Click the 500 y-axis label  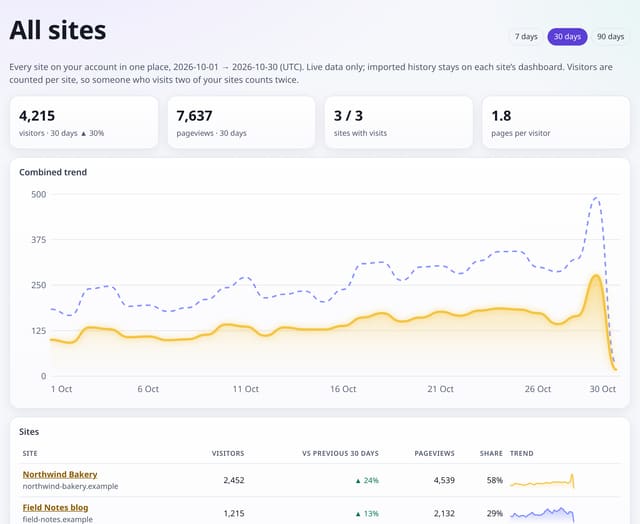coord(39,194)
